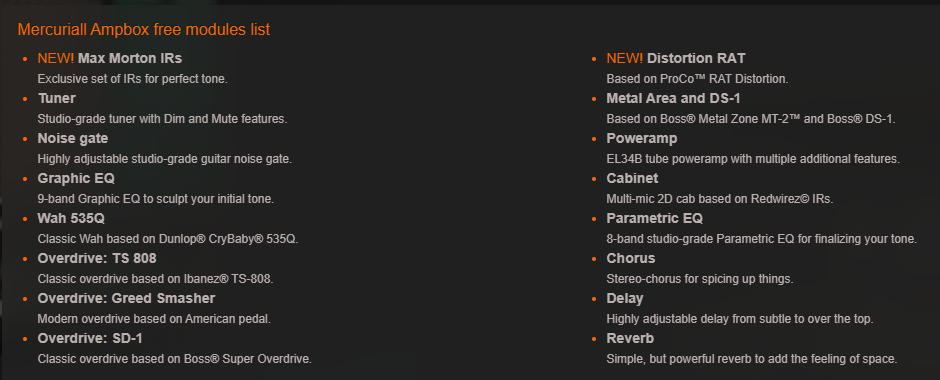Open the Reverb module entry
Image resolution: width=940 pixels, height=380 pixels.
click(x=630, y=339)
